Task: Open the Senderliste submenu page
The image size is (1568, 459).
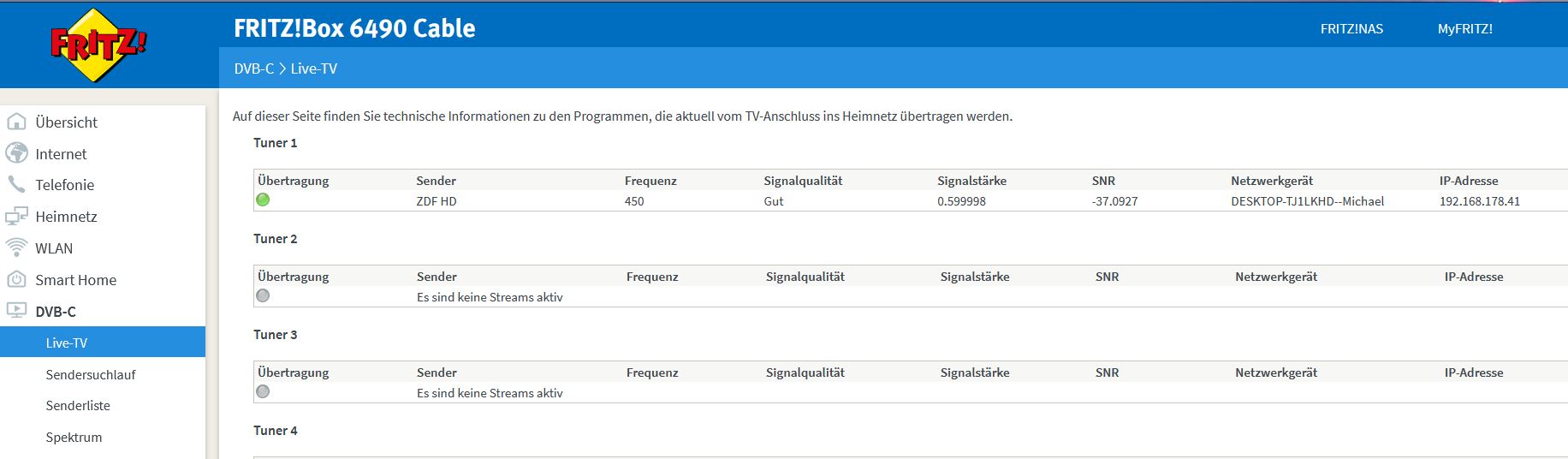Action: tap(78, 406)
